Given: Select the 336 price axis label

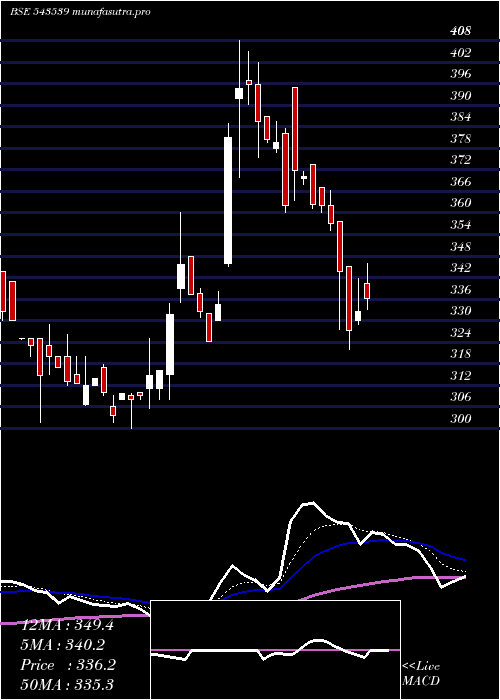Looking at the screenshot, I should click(x=461, y=290).
